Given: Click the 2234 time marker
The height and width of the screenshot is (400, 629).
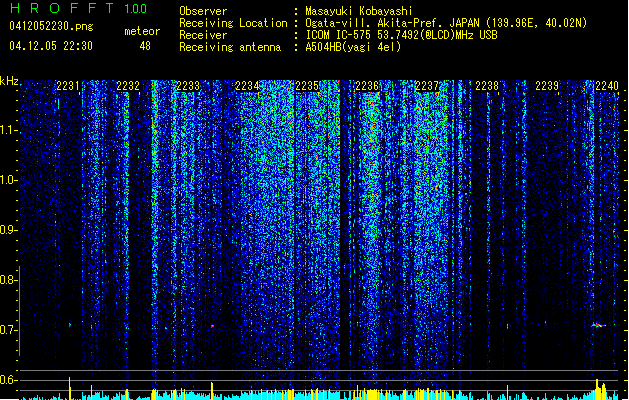Looking at the screenshot, I should pyautogui.click(x=248, y=86).
